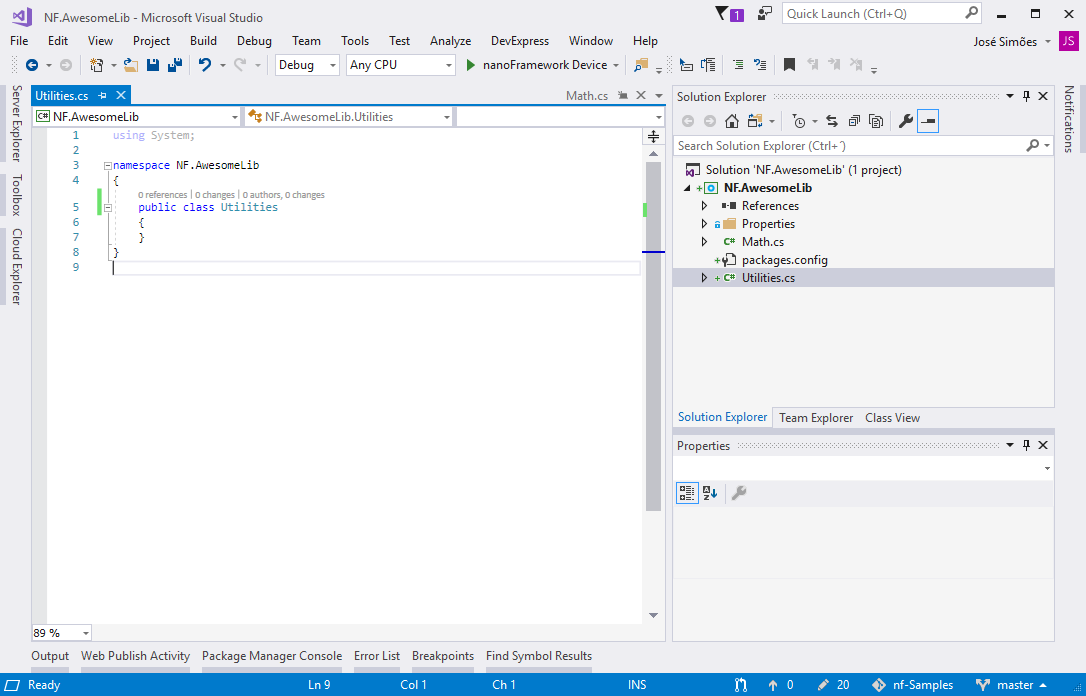
Task: Click the pending changes pencil in status bar
Action: pos(823,685)
